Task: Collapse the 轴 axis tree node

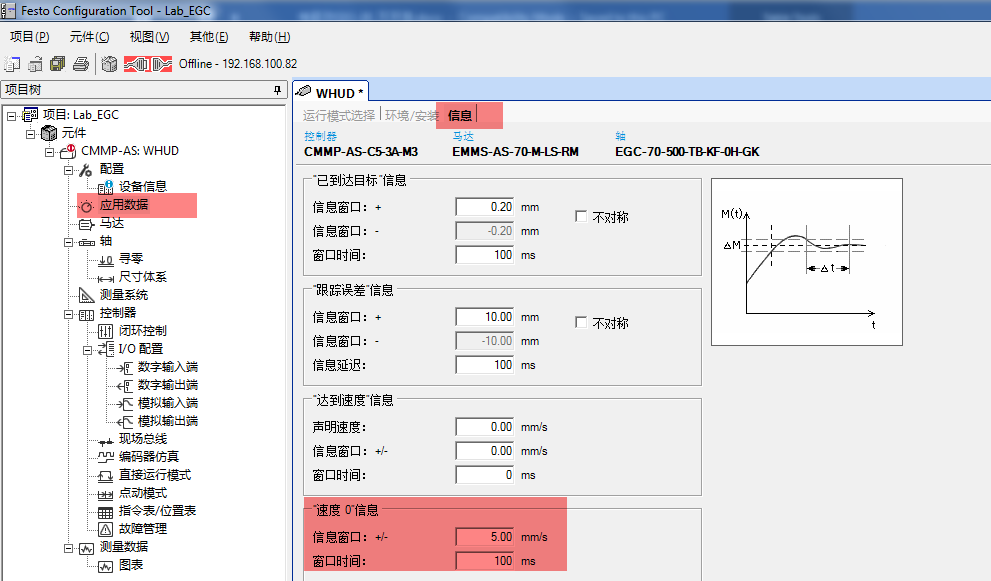Action: [68, 242]
